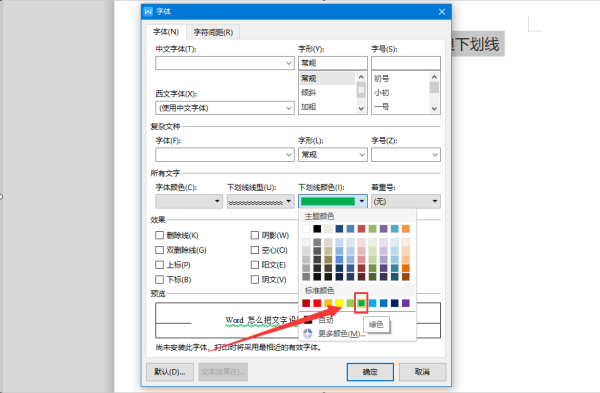Open the 西文字体 dropdown
The width and height of the screenshot is (600, 393).
click(x=289, y=108)
